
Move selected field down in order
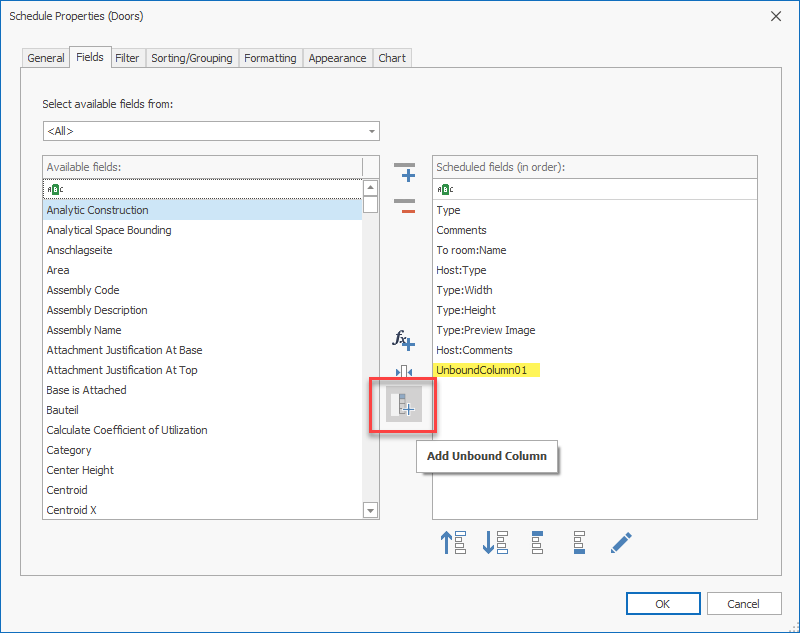(x=495, y=542)
